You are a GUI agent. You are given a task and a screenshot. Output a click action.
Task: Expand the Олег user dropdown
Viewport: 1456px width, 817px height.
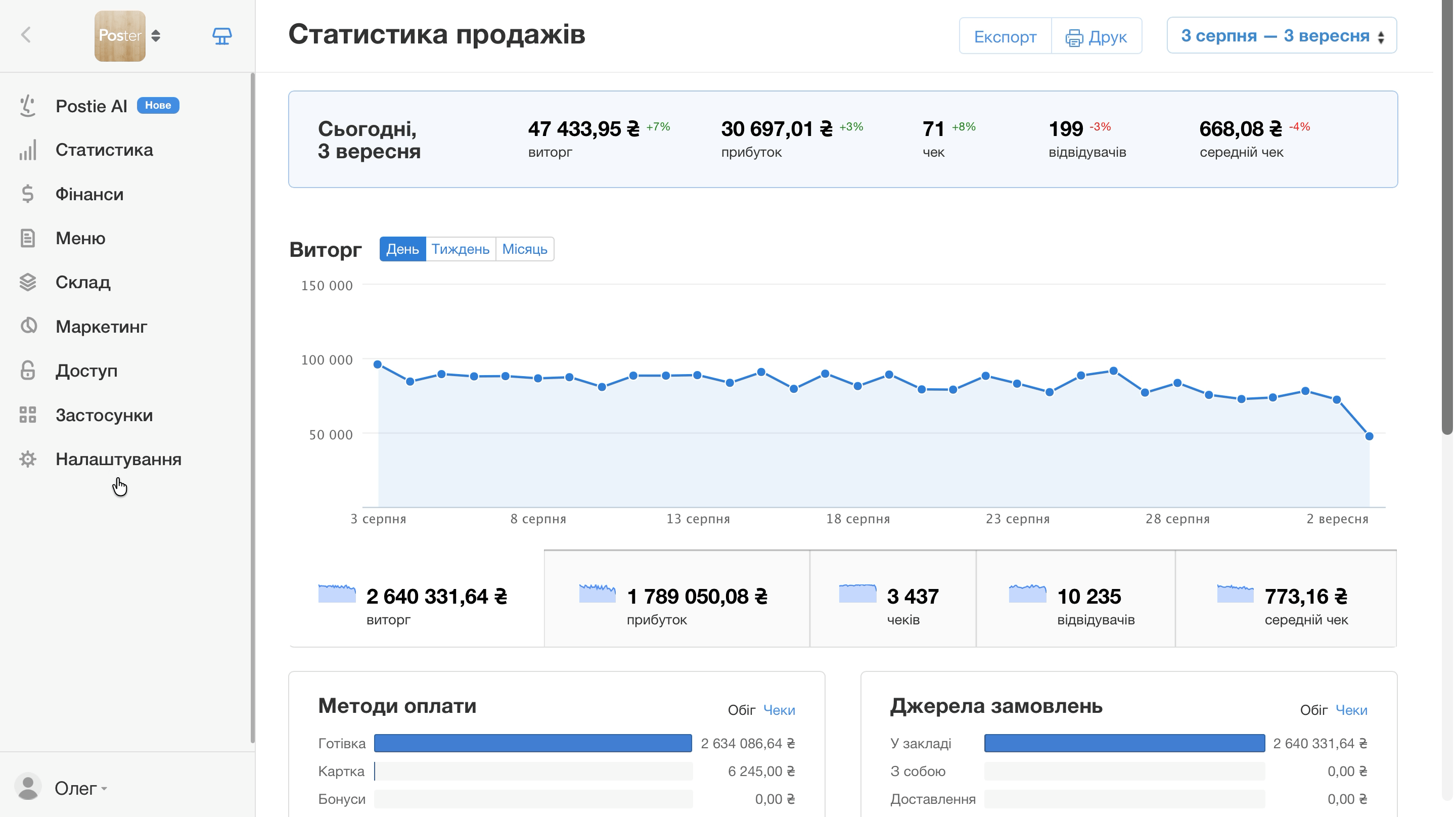tap(81, 788)
